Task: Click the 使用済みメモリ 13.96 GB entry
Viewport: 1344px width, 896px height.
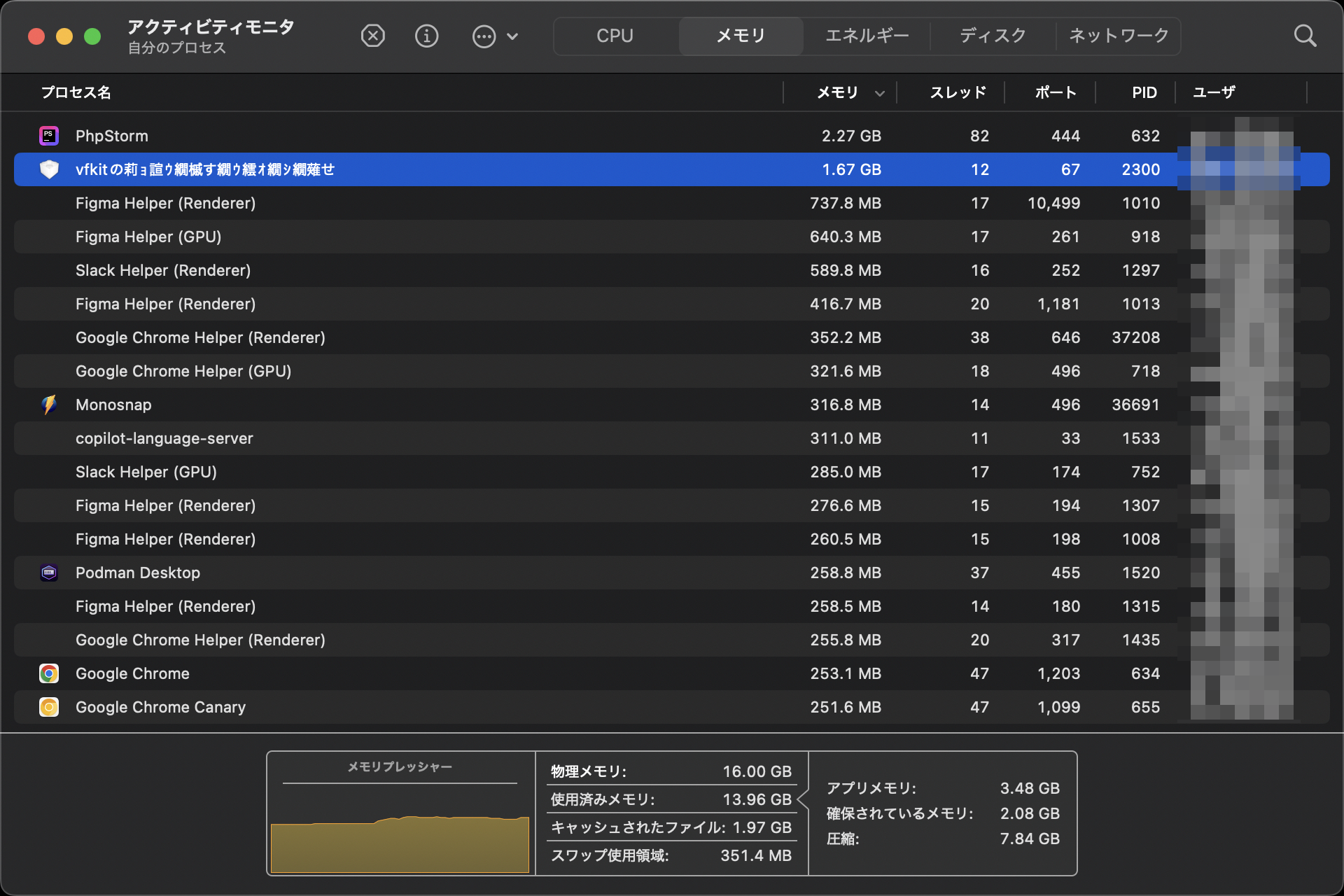Action: (x=671, y=799)
